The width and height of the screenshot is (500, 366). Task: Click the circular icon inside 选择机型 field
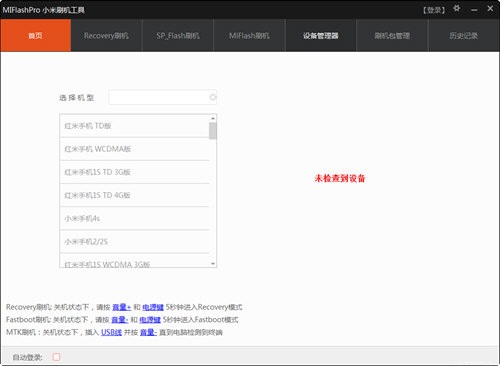[212, 97]
